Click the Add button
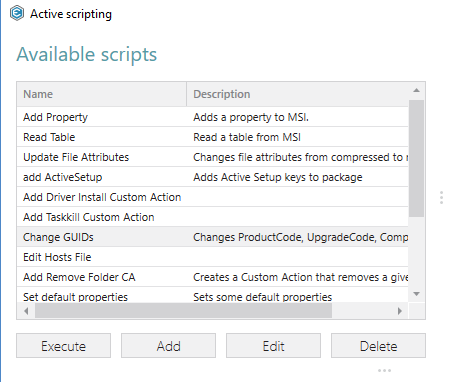 (168, 346)
